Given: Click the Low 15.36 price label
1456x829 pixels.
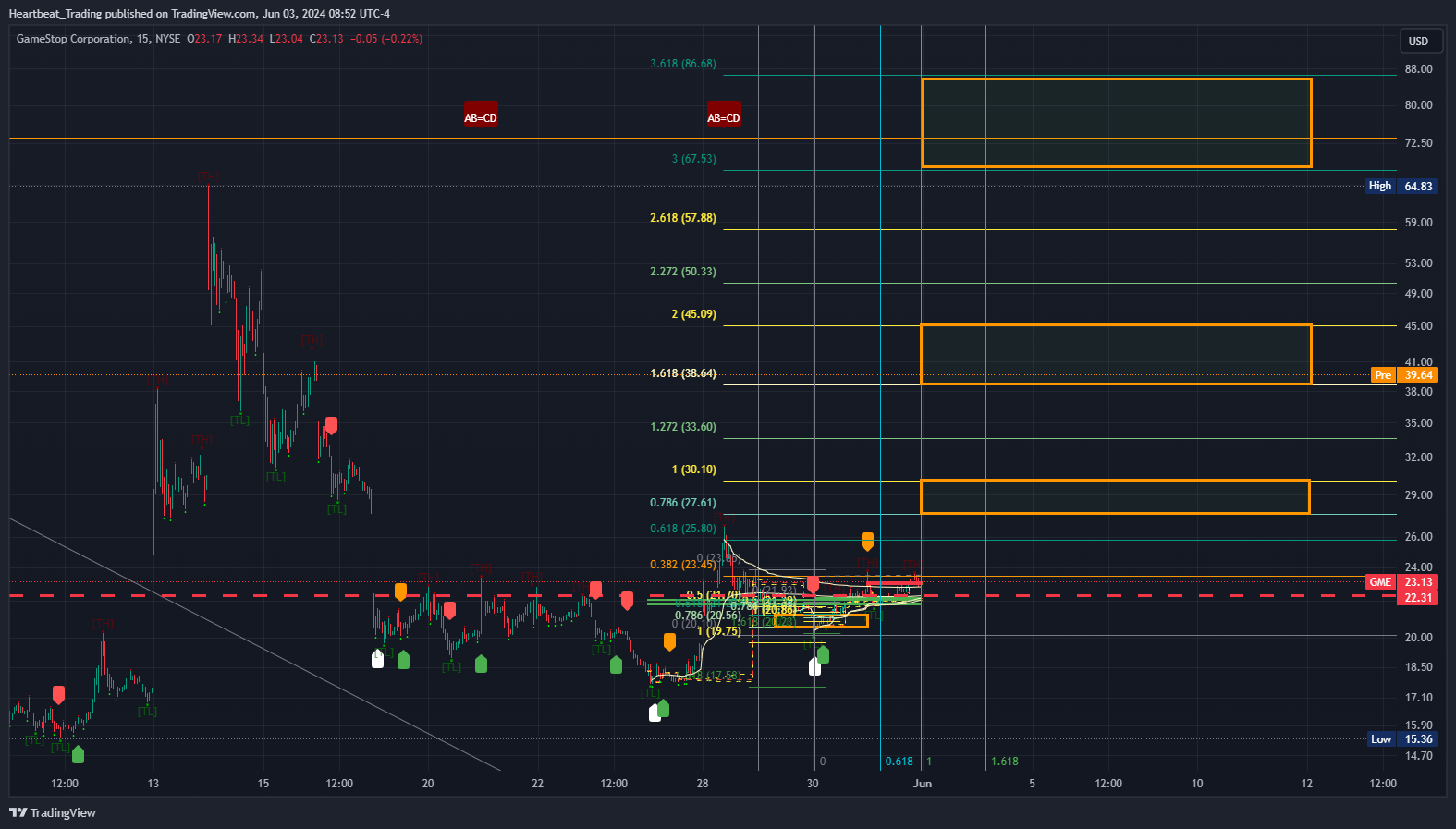Looking at the screenshot, I should tap(1401, 738).
